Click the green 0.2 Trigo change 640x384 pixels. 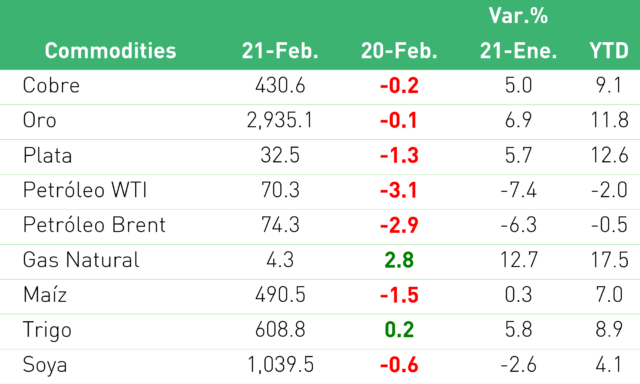399,330
